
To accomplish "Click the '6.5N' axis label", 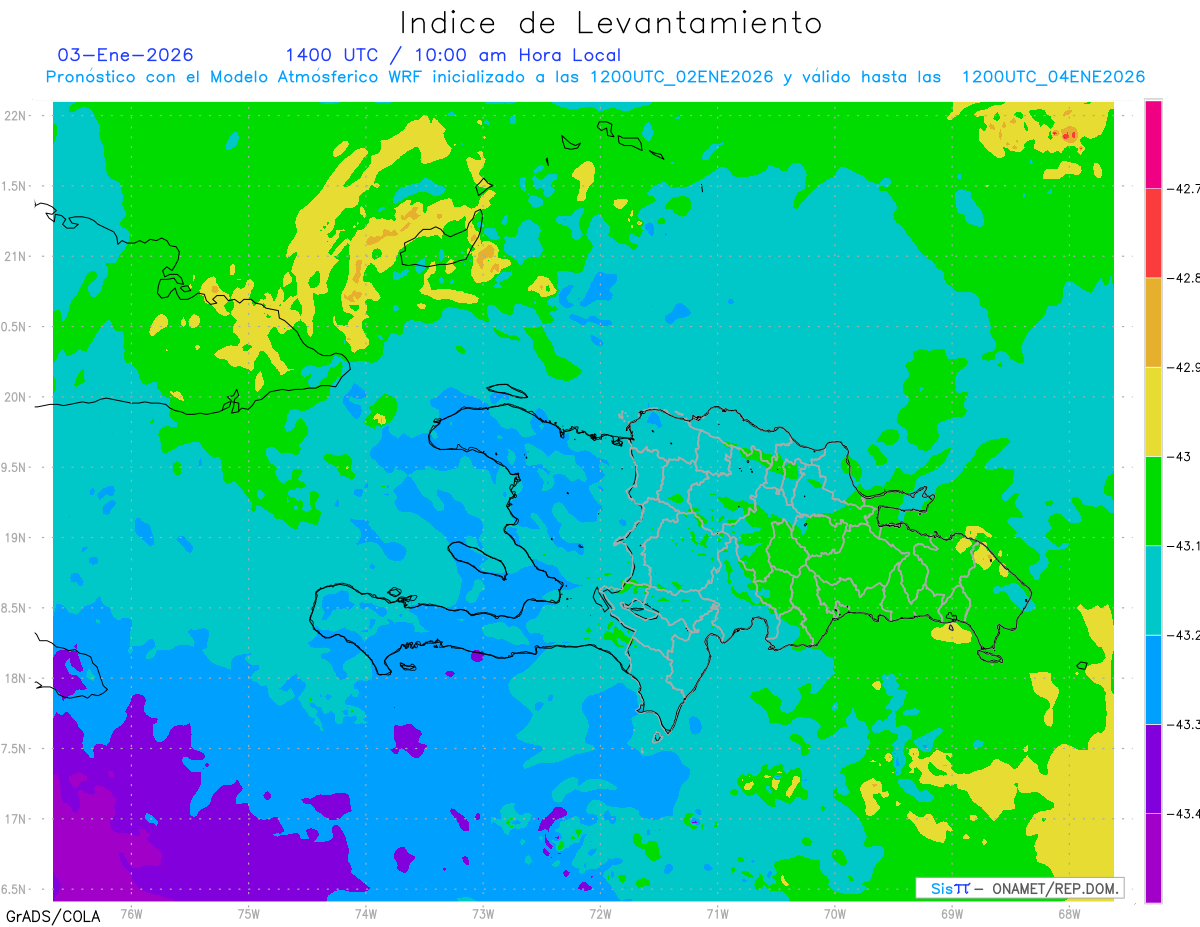I will (15, 889).
